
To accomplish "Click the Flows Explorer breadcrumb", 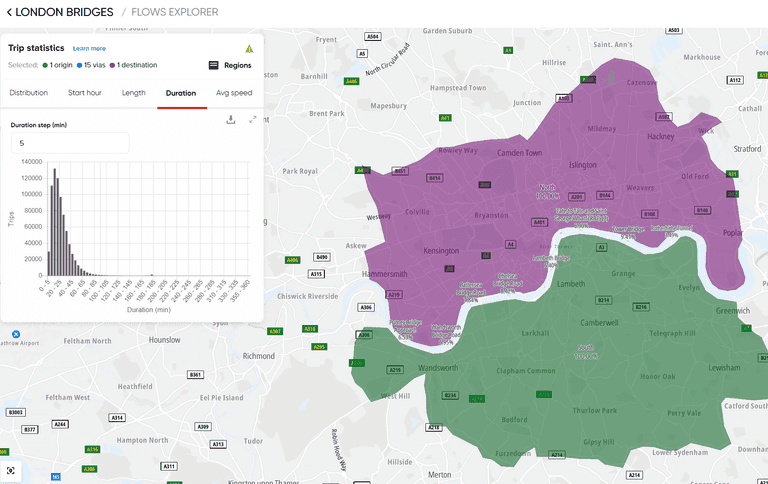I will point(174,12).
